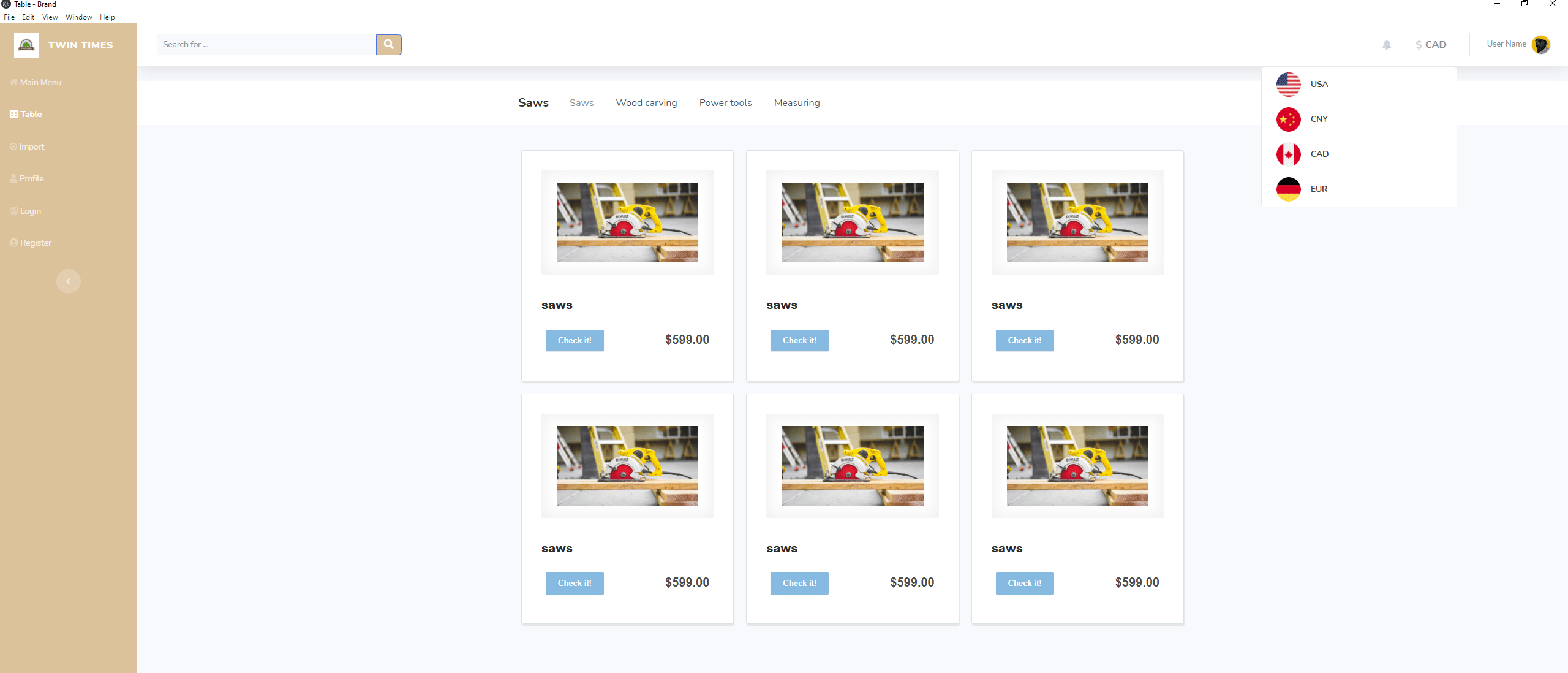The height and width of the screenshot is (673, 1568).
Task: Go to Import in sidebar
Action: click(x=31, y=146)
